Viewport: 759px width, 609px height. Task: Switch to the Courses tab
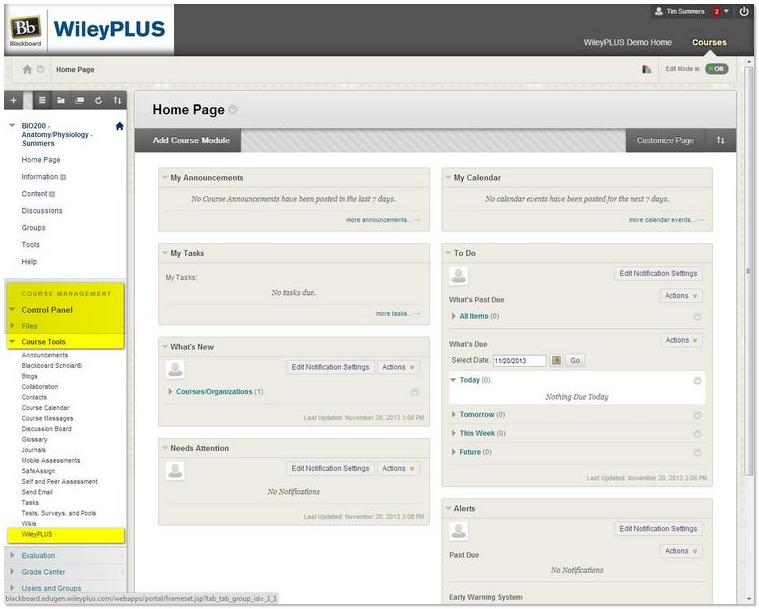tap(709, 42)
